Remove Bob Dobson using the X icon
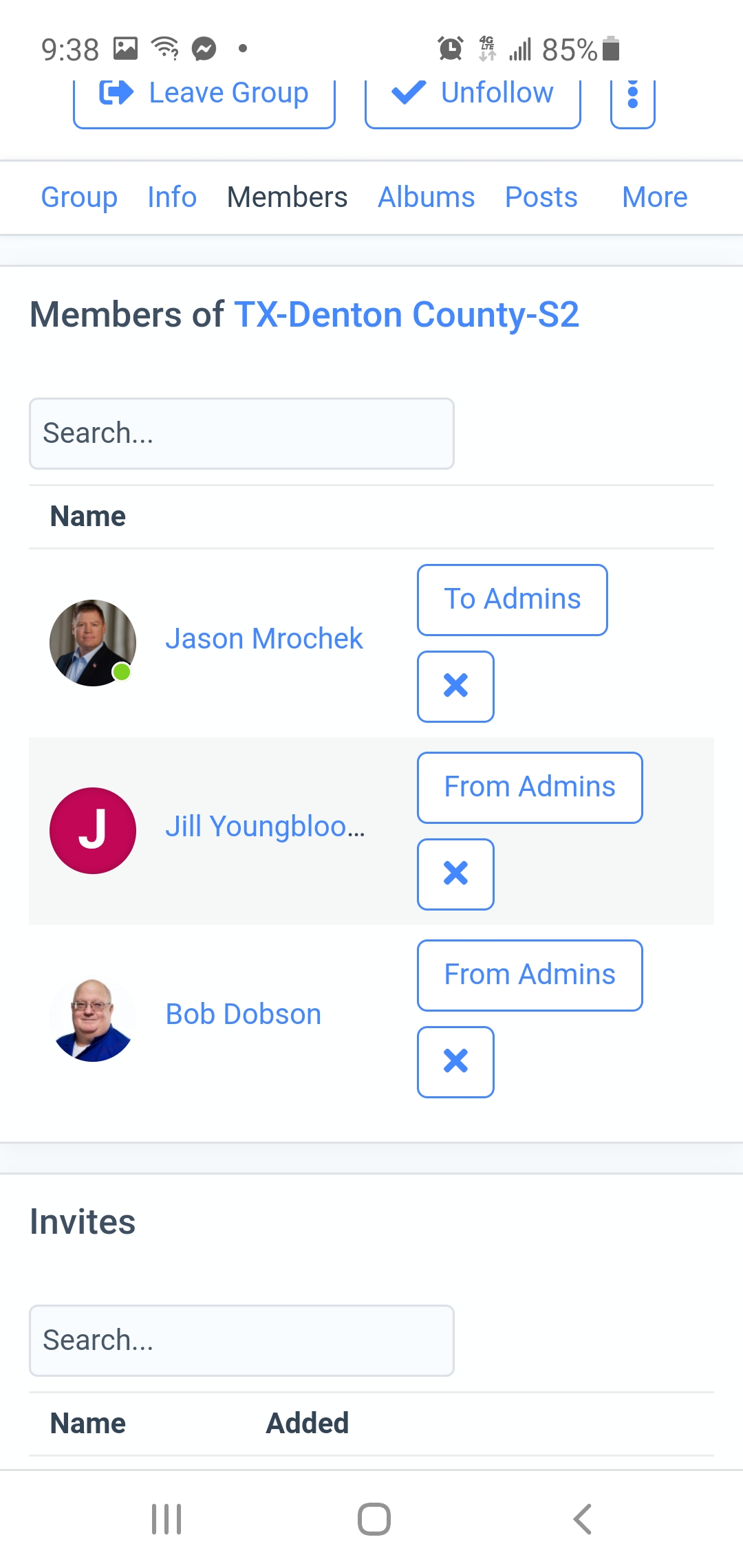743x1568 pixels. click(x=455, y=1062)
